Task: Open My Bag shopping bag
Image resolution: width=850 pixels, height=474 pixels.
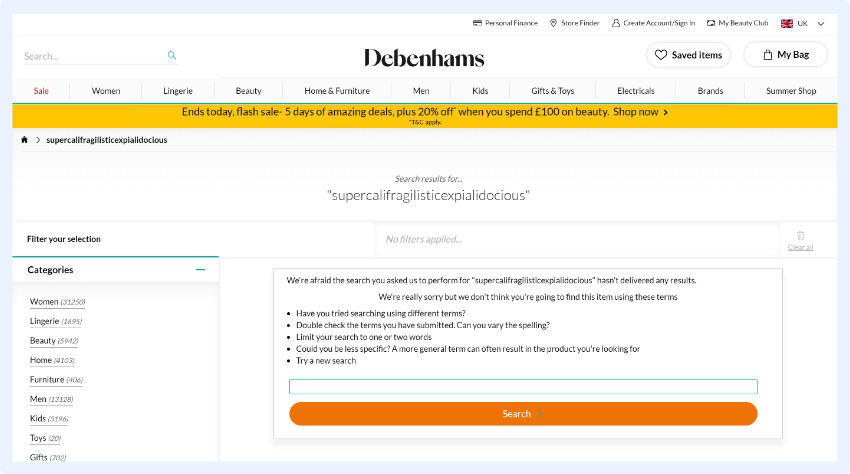Action: [x=785, y=55]
